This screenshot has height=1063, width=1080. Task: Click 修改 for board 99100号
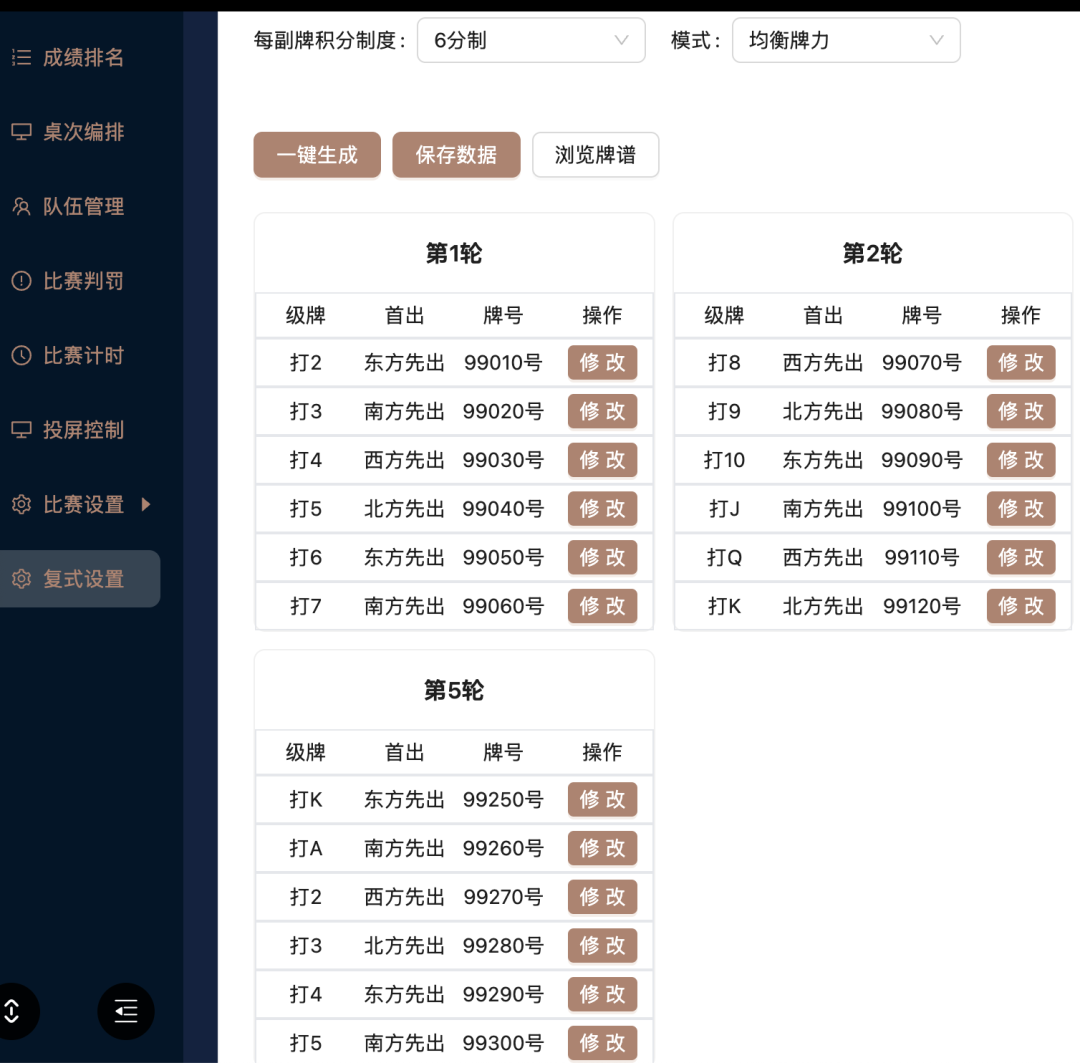(1021, 508)
